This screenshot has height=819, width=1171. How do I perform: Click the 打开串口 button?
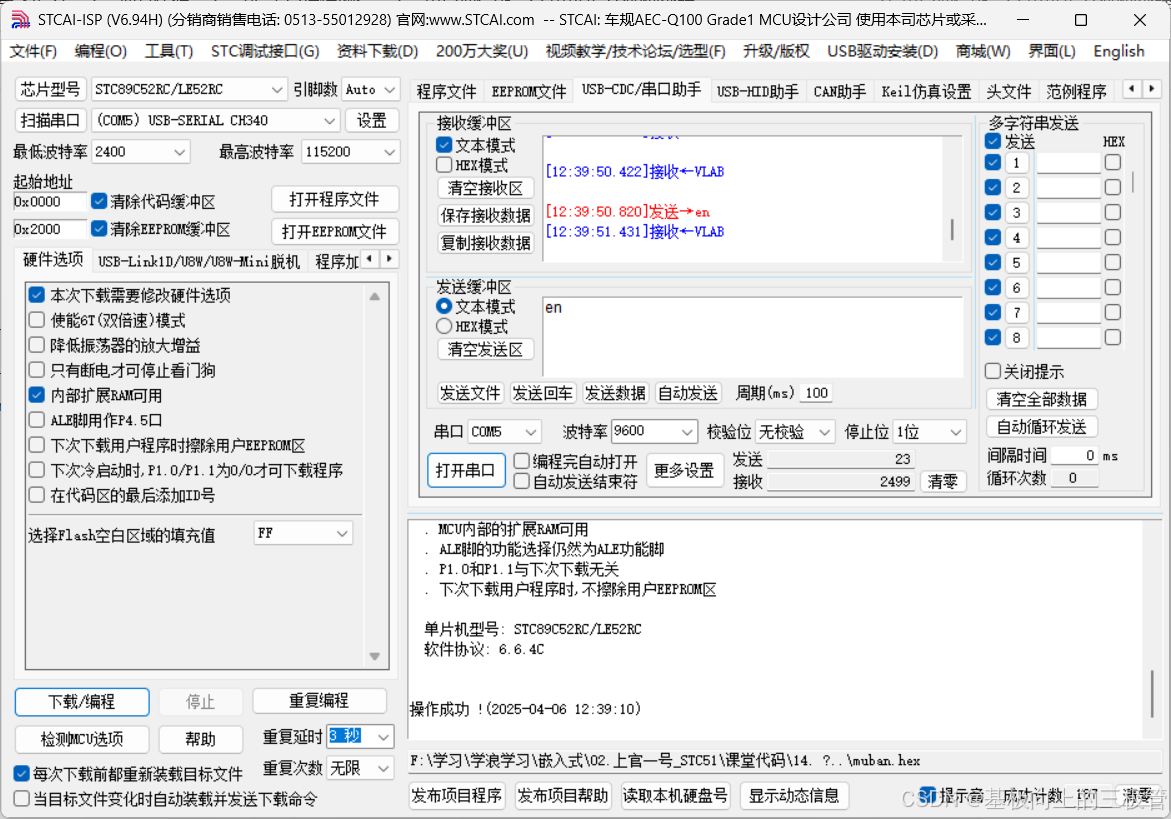(x=466, y=470)
